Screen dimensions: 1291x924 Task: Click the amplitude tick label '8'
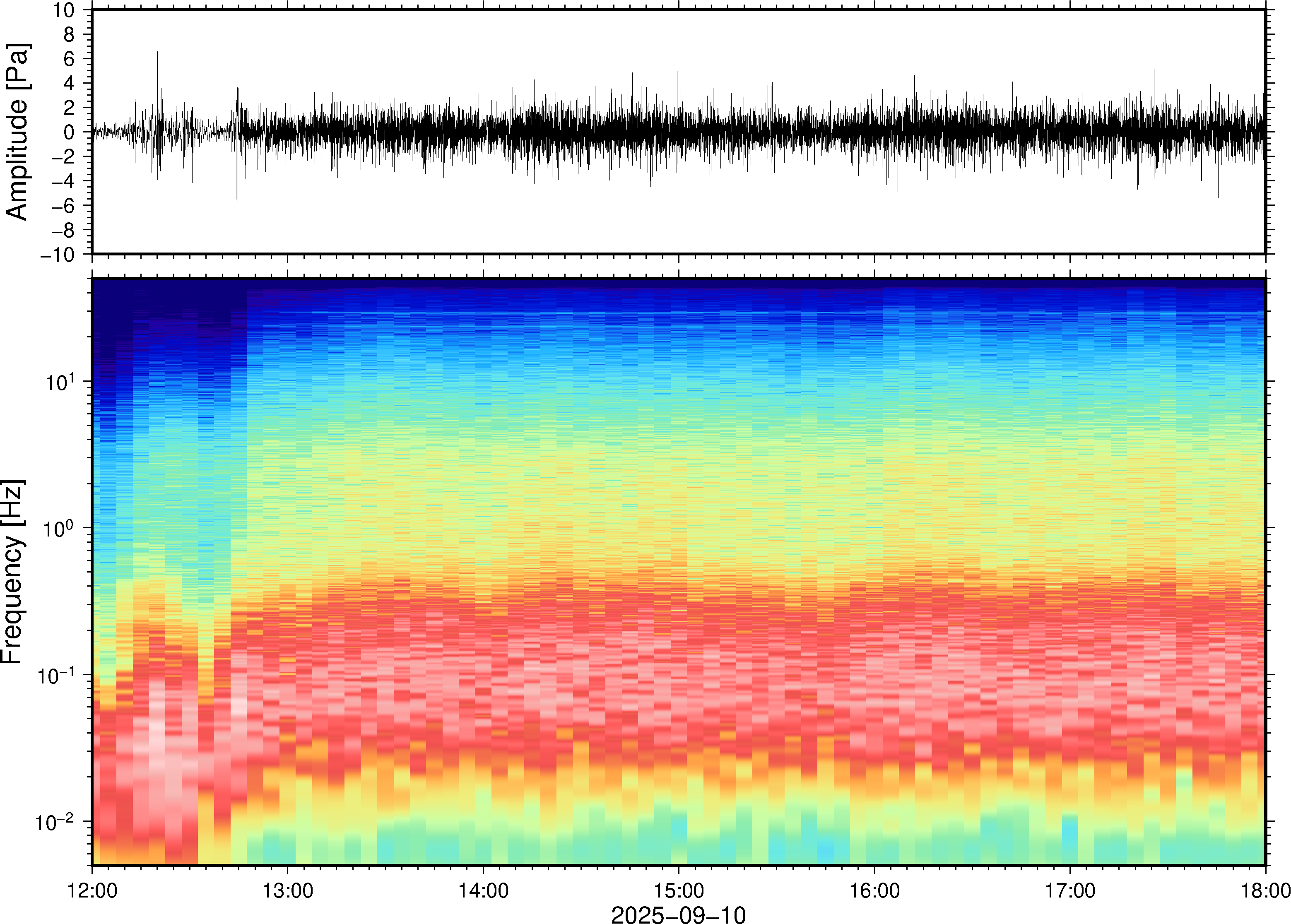69,35
